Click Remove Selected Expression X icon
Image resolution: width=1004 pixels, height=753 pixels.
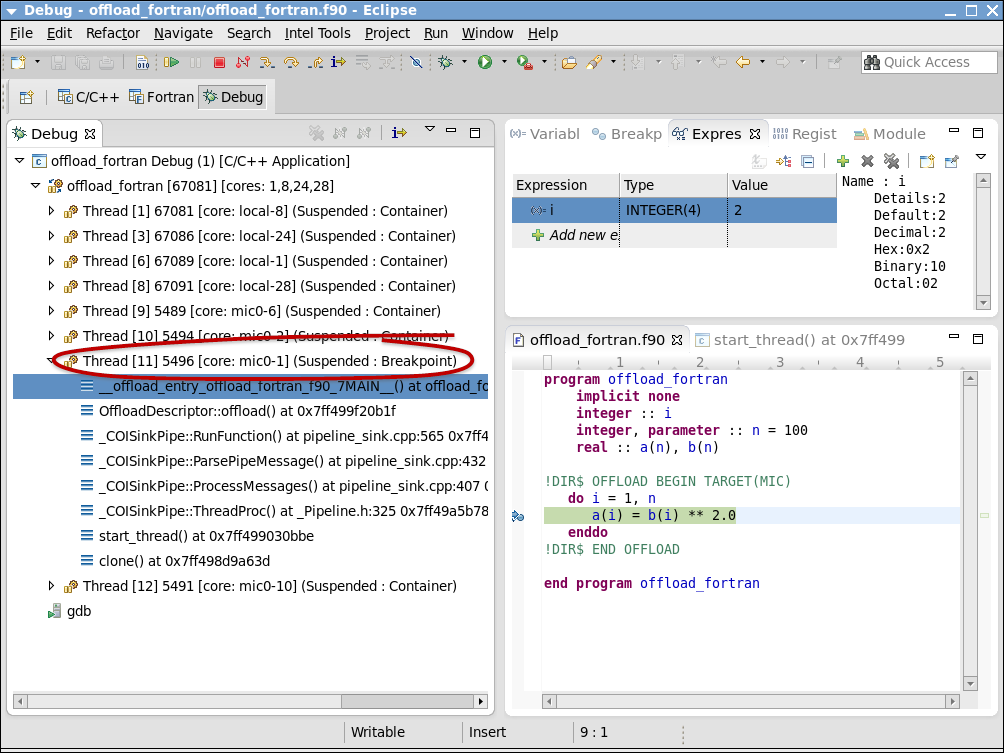click(x=867, y=161)
